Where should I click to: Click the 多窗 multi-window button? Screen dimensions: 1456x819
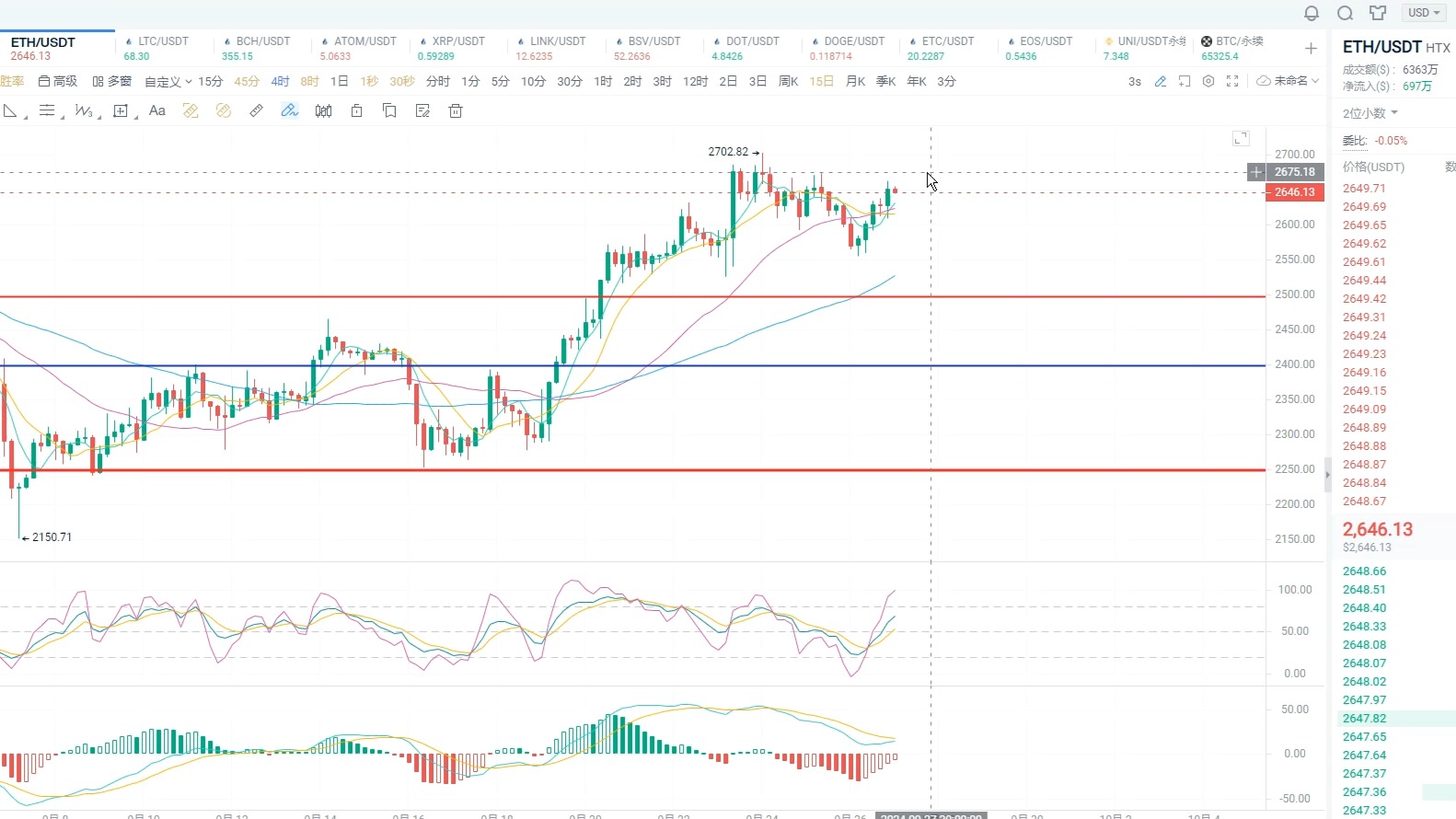point(112,82)
